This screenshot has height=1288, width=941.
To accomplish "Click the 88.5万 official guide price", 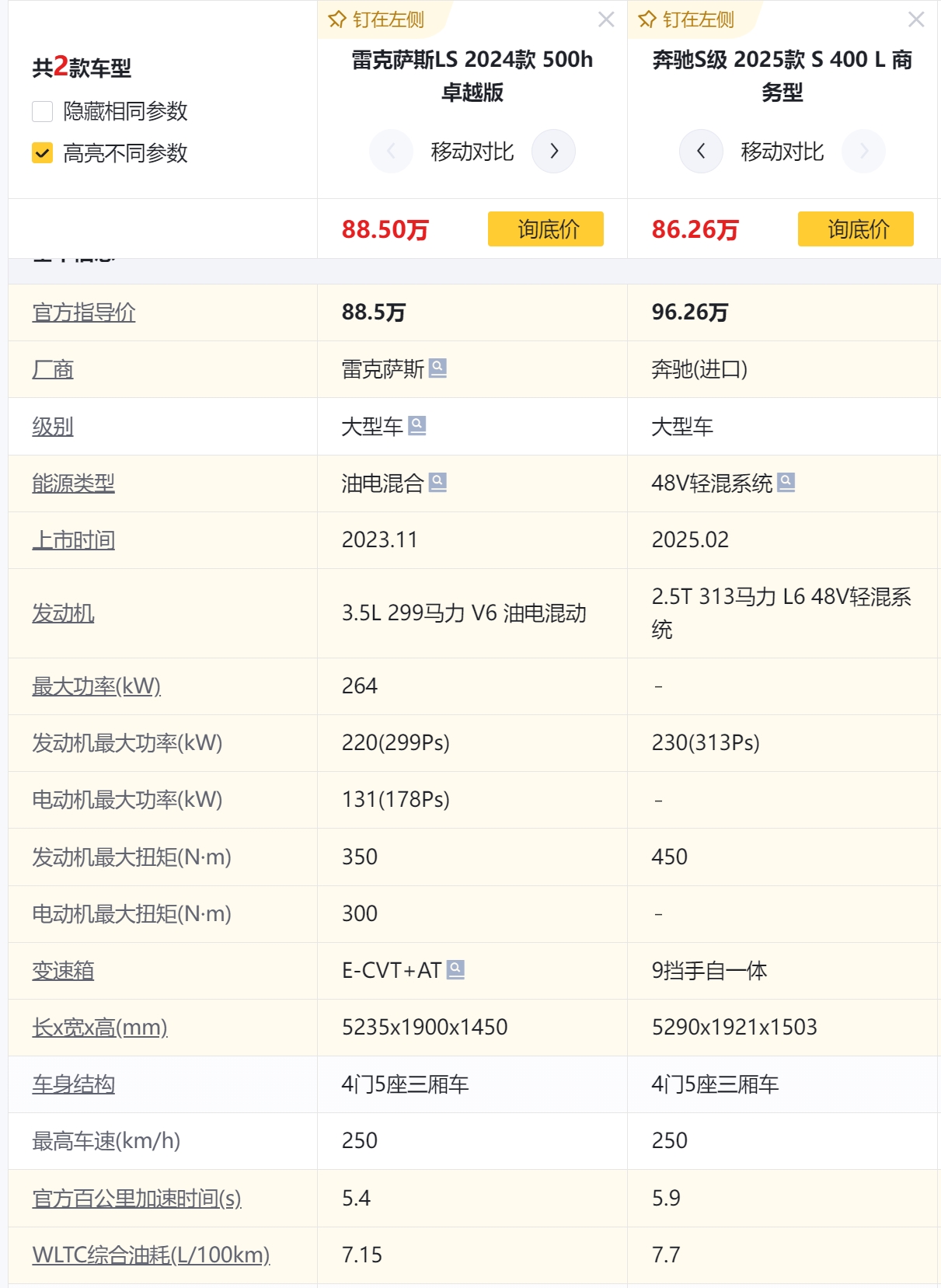I will [374, 312].
